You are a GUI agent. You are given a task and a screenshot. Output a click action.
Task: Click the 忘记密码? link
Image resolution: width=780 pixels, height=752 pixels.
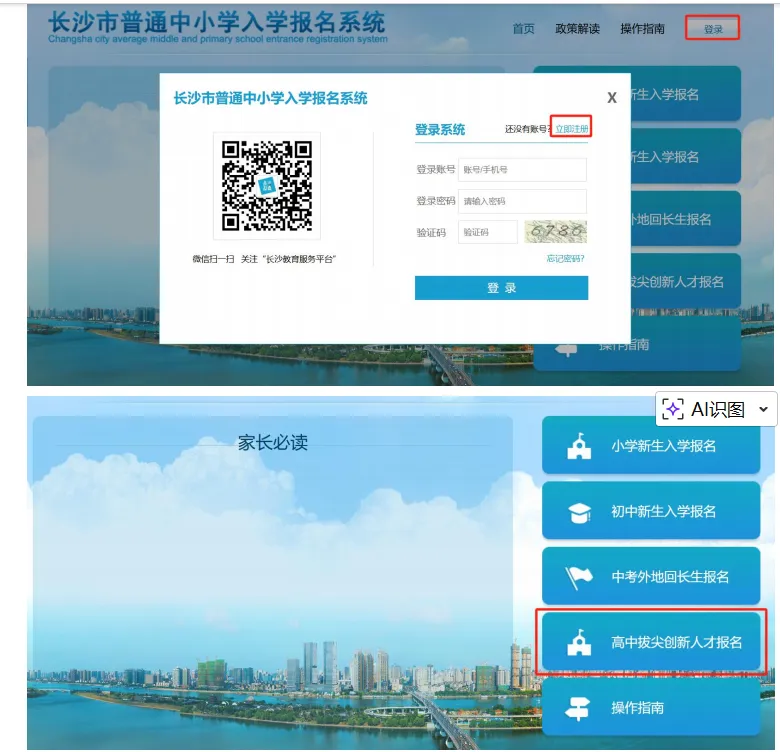[x=565, y=259]
